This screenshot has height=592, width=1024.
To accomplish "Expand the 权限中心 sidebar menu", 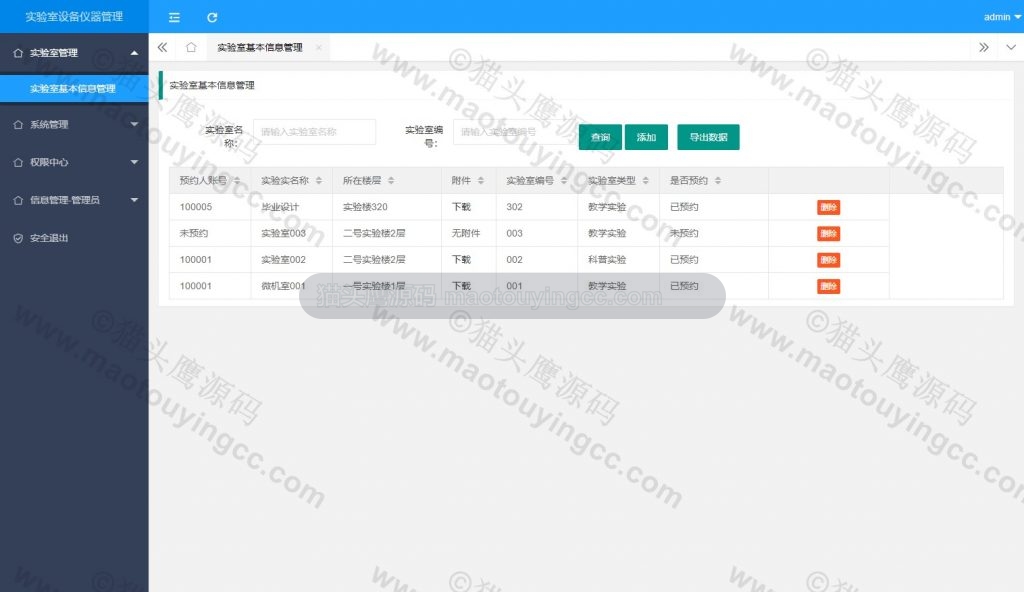I will 74,162.
